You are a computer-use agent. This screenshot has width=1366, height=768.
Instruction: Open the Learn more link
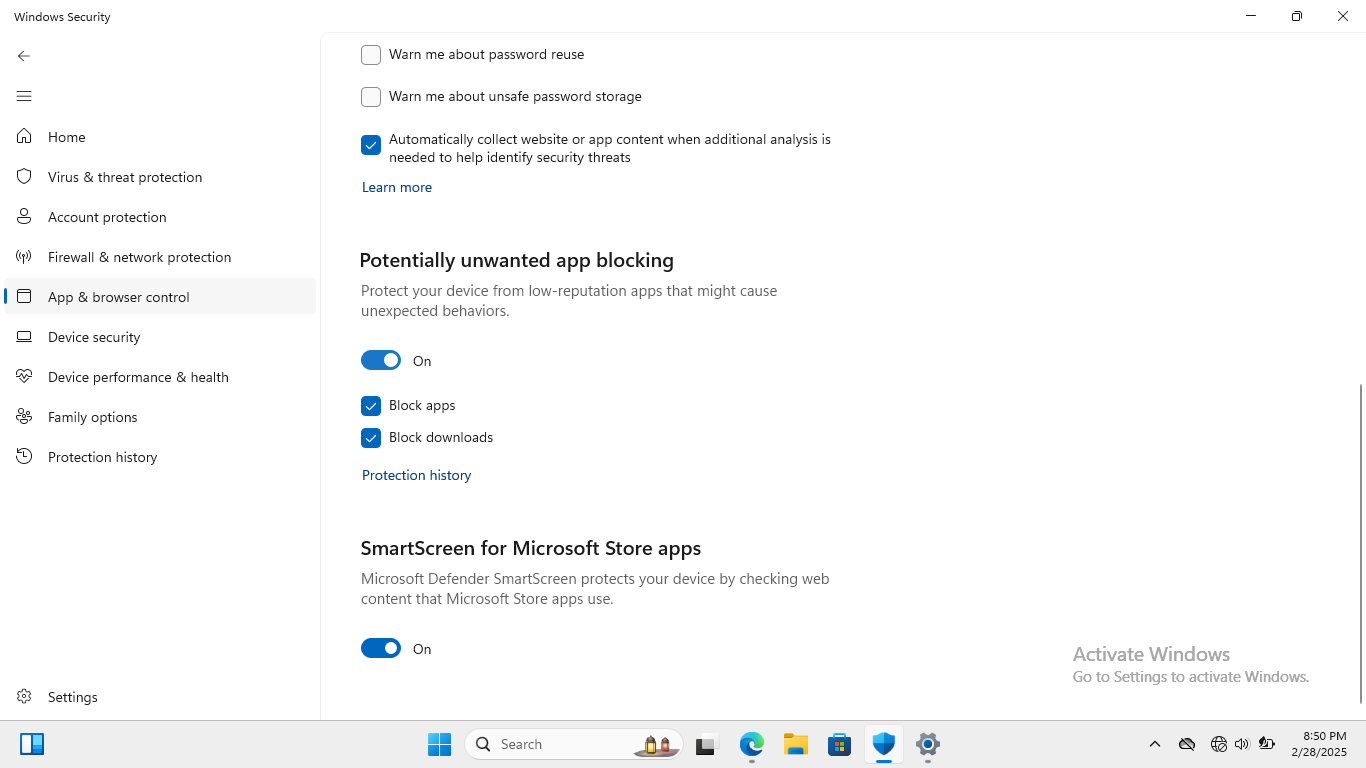[x=396, y=187]
